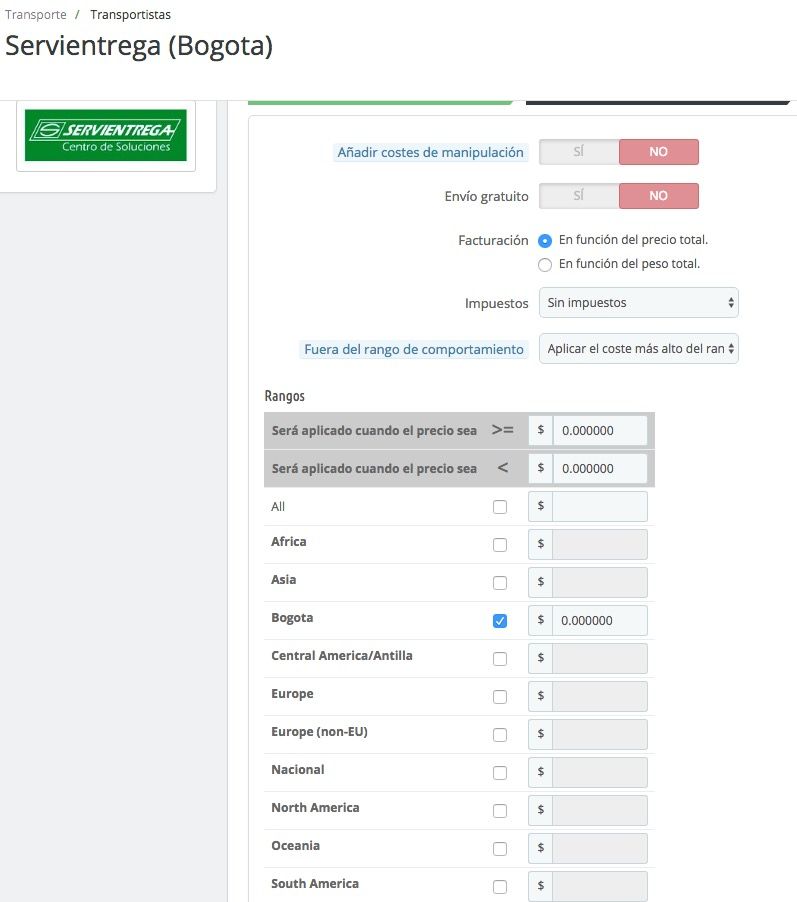The height and width of the screenshot is (902, 797).
Task: Check the All zones checkbox
Action: coord(500,507)
